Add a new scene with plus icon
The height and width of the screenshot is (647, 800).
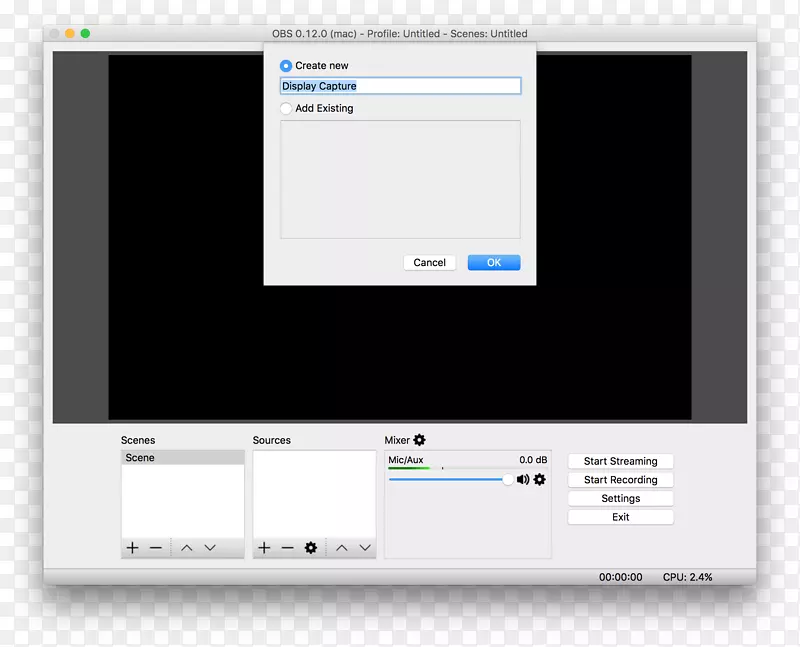click(132, 548)
